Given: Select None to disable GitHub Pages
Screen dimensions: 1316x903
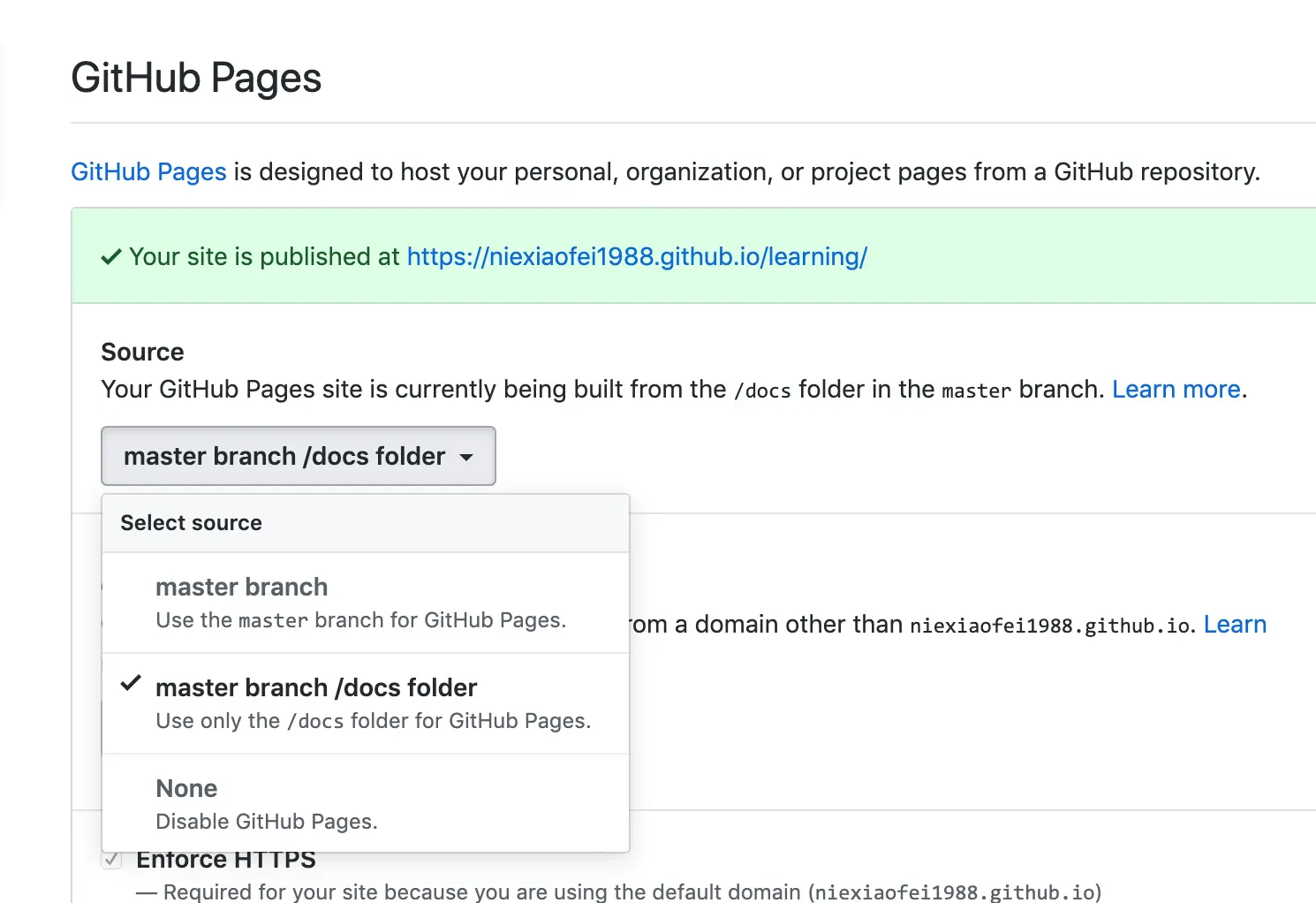Looking at the screenshot, I should click(x=366, y=803).
